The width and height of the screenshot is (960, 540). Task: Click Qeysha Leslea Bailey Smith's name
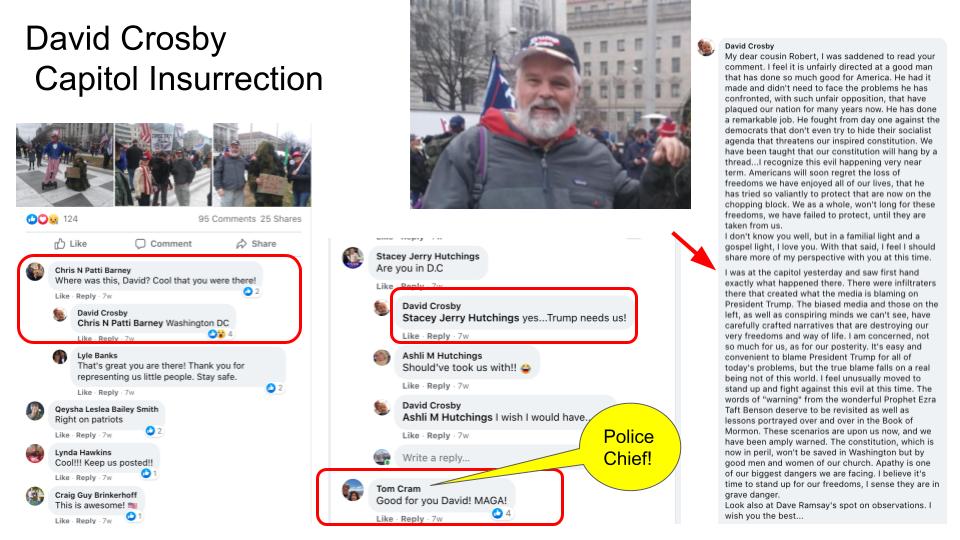(107, 409)
